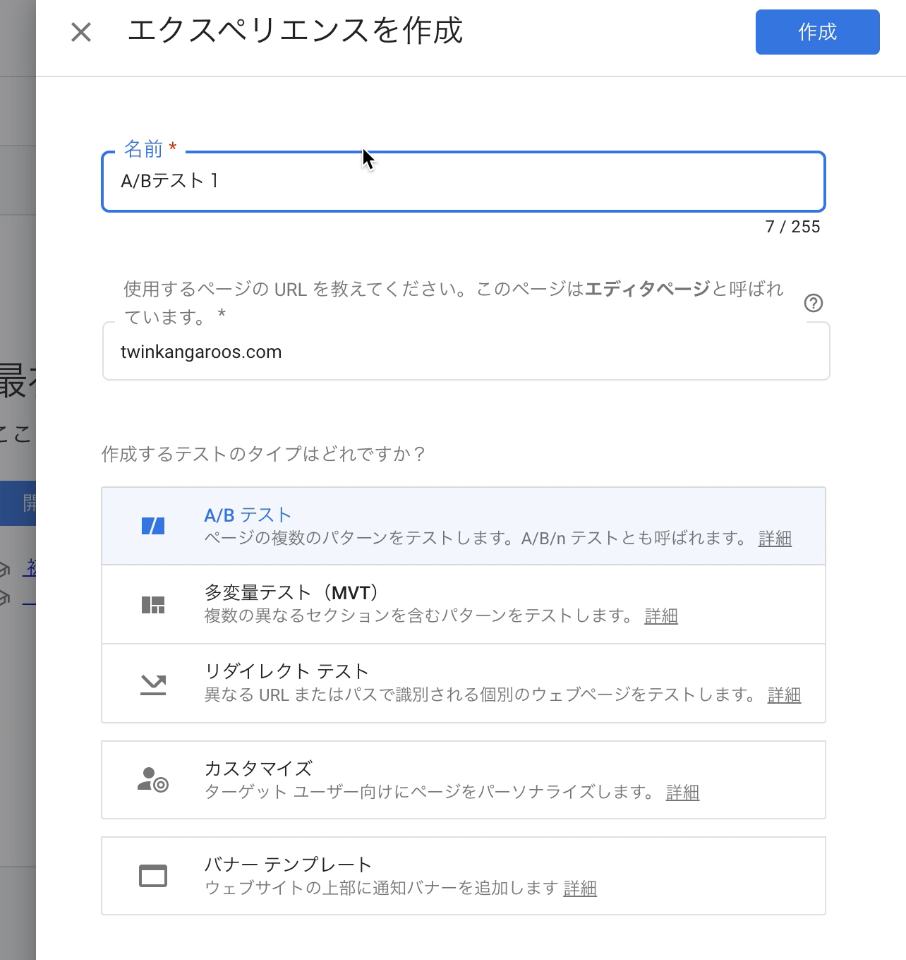This screenshot has width=906, height=960.
Task: Click the multivariate grid icon
Action: [x=153, y=604]
